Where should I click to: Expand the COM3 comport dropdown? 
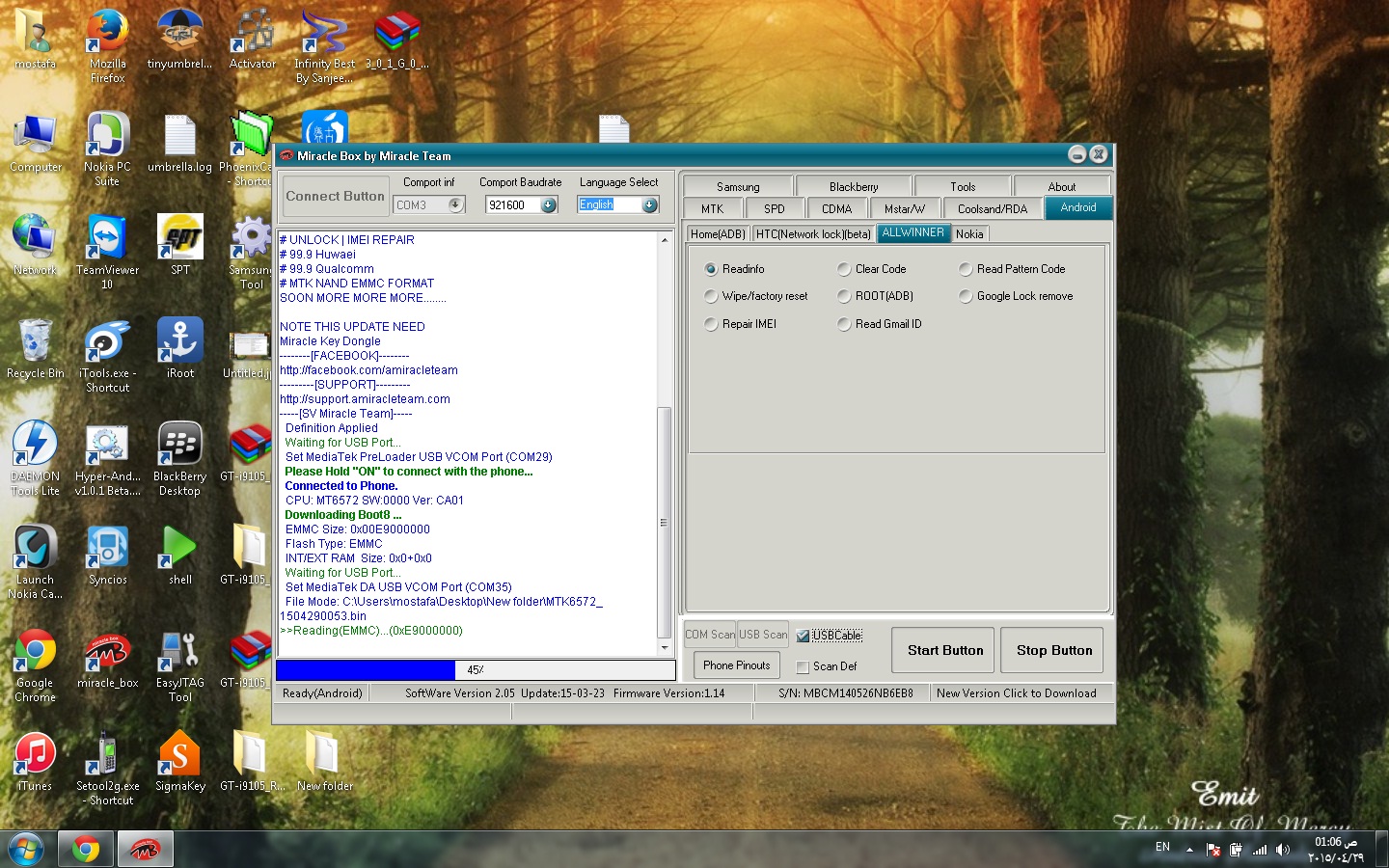(455, 204)
